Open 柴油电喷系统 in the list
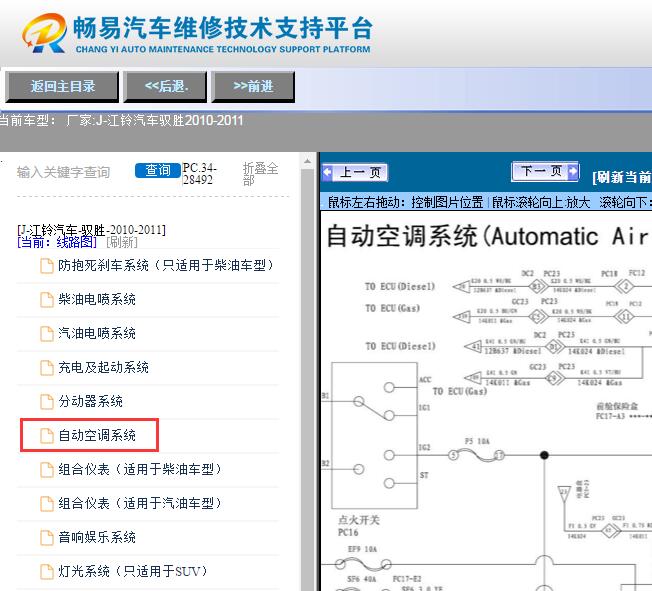652x591 pixels. 97,299
